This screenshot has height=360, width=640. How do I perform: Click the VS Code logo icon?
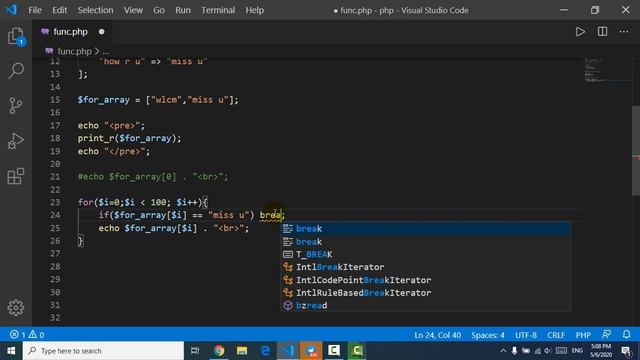click(x=11, y=10)
